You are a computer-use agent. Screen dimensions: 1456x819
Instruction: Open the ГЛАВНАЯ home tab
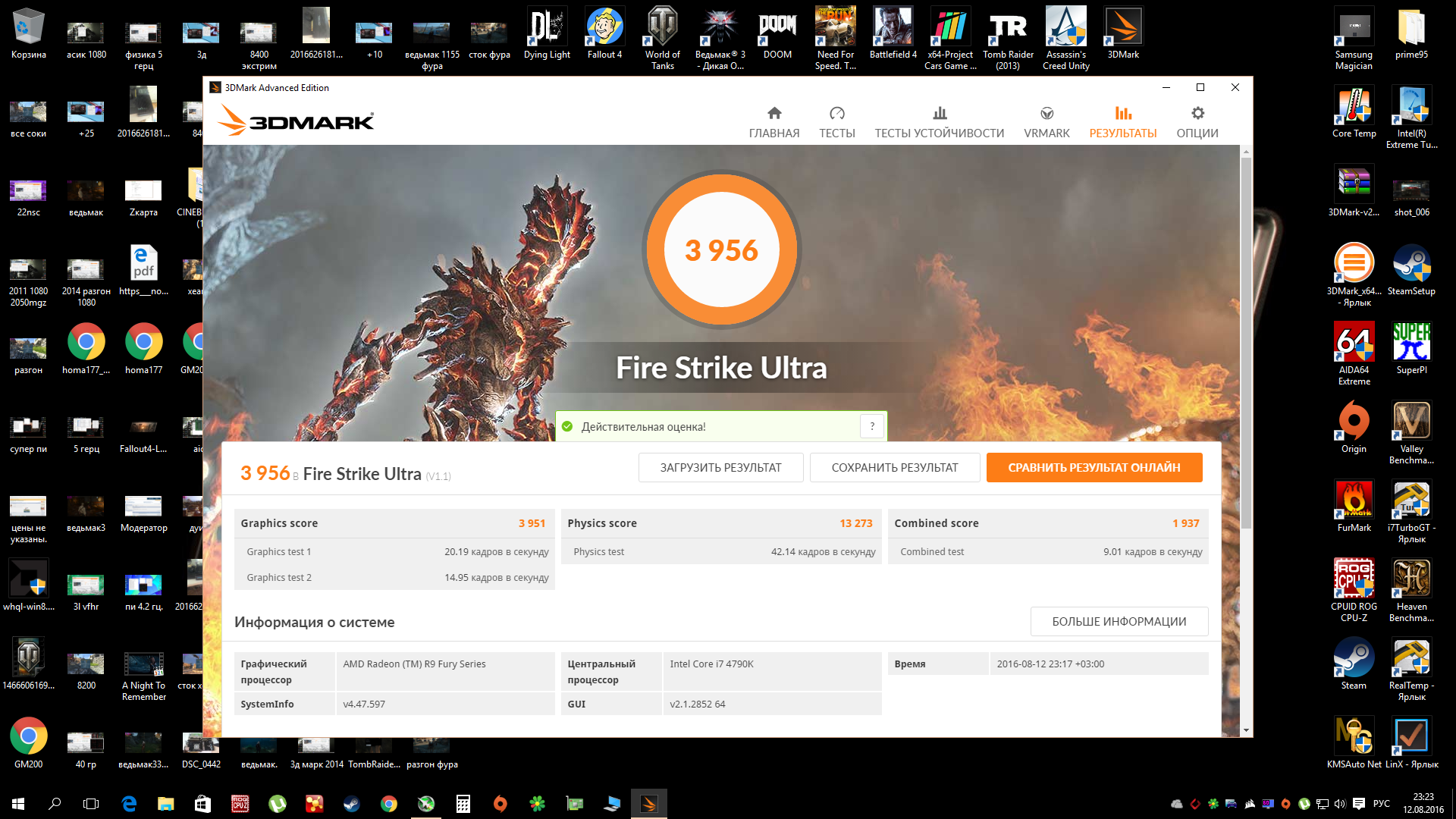[773, 122]
